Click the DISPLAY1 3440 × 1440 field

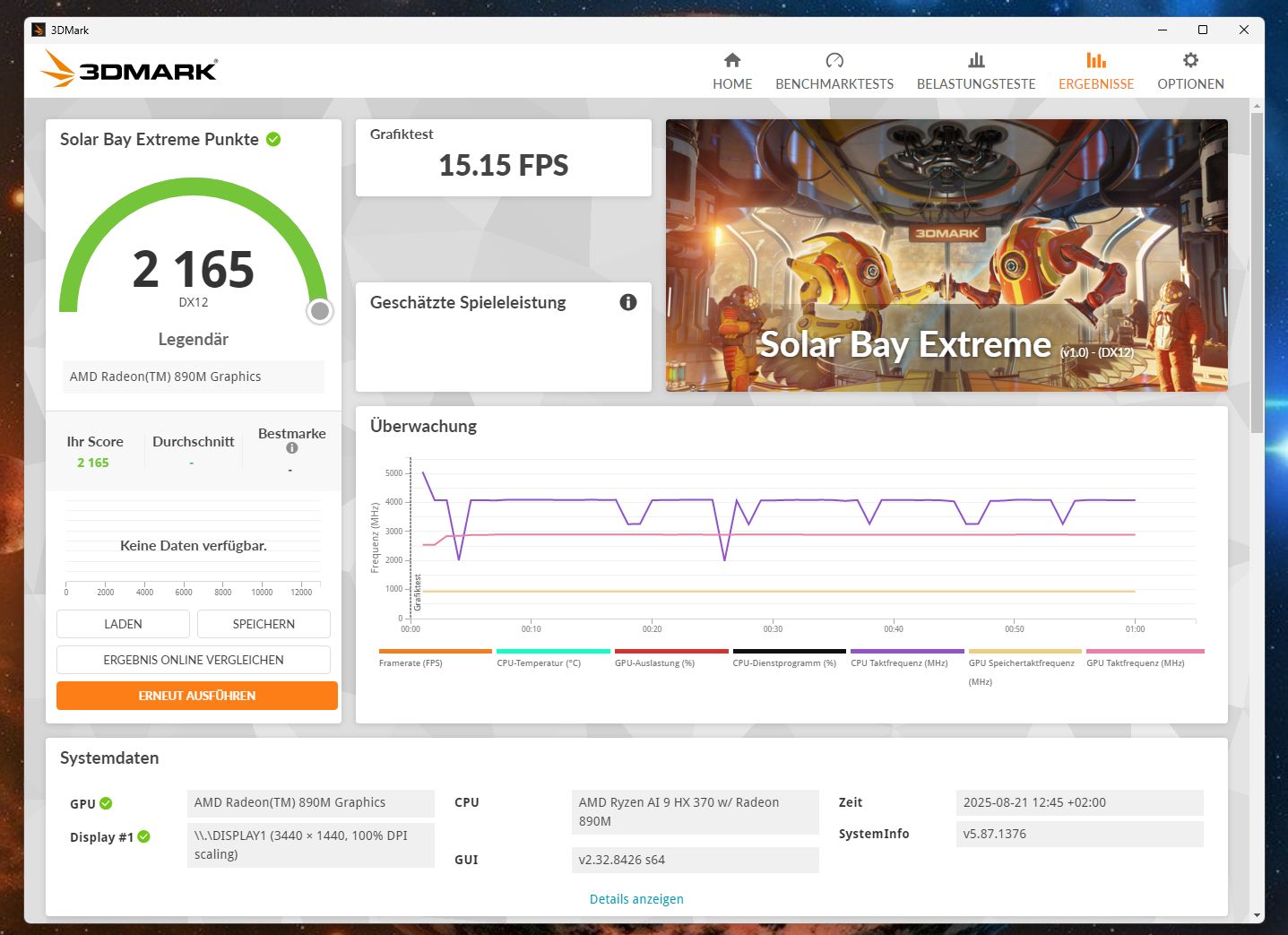coord(311,845)
